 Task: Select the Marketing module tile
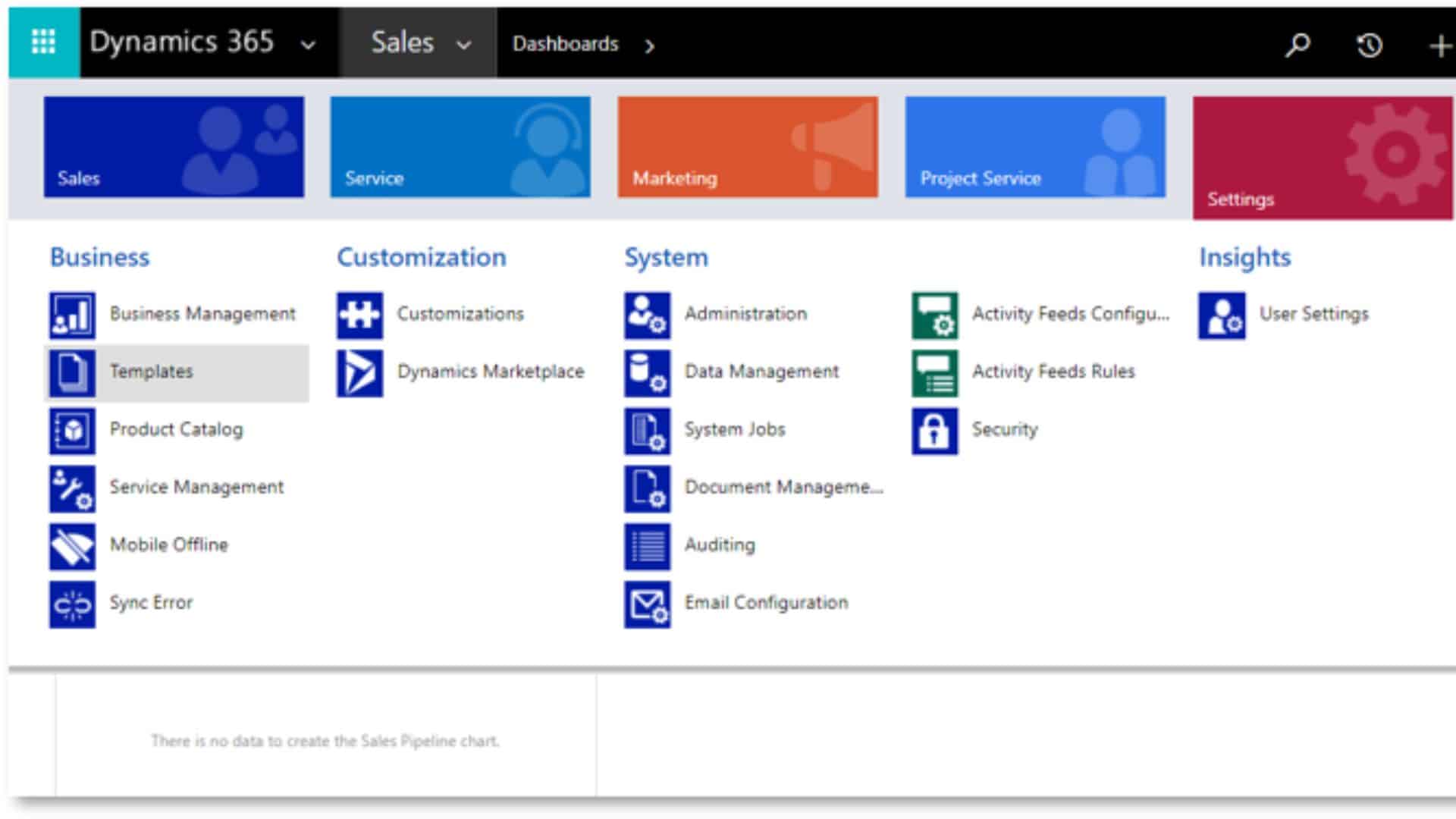[748, 146]
